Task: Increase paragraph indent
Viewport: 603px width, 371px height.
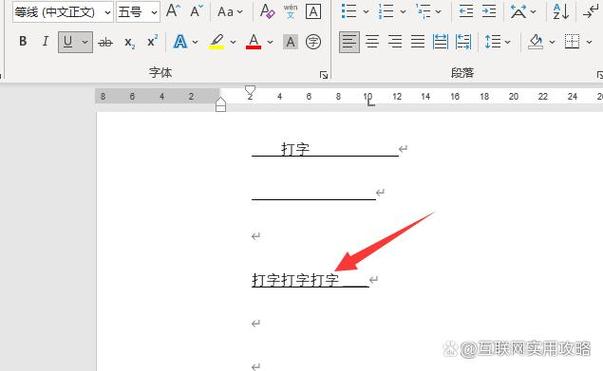Action: tap(489, 12)
